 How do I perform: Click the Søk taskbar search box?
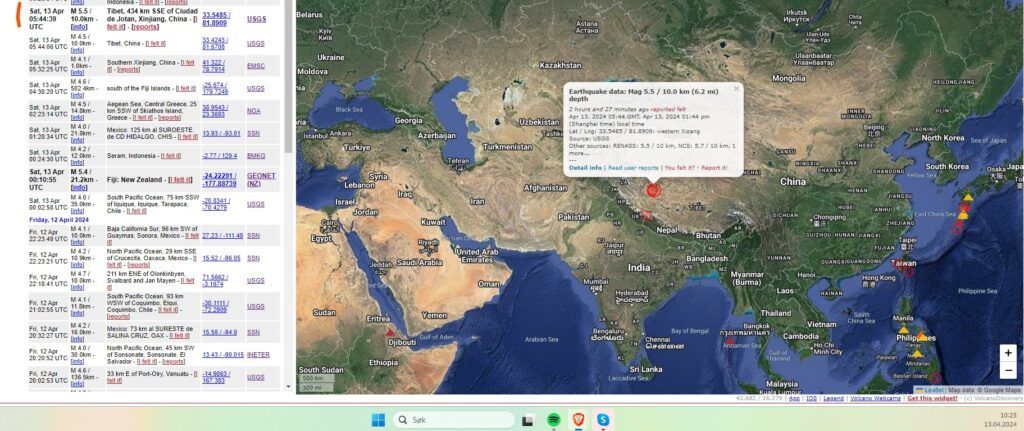[454, 420]
